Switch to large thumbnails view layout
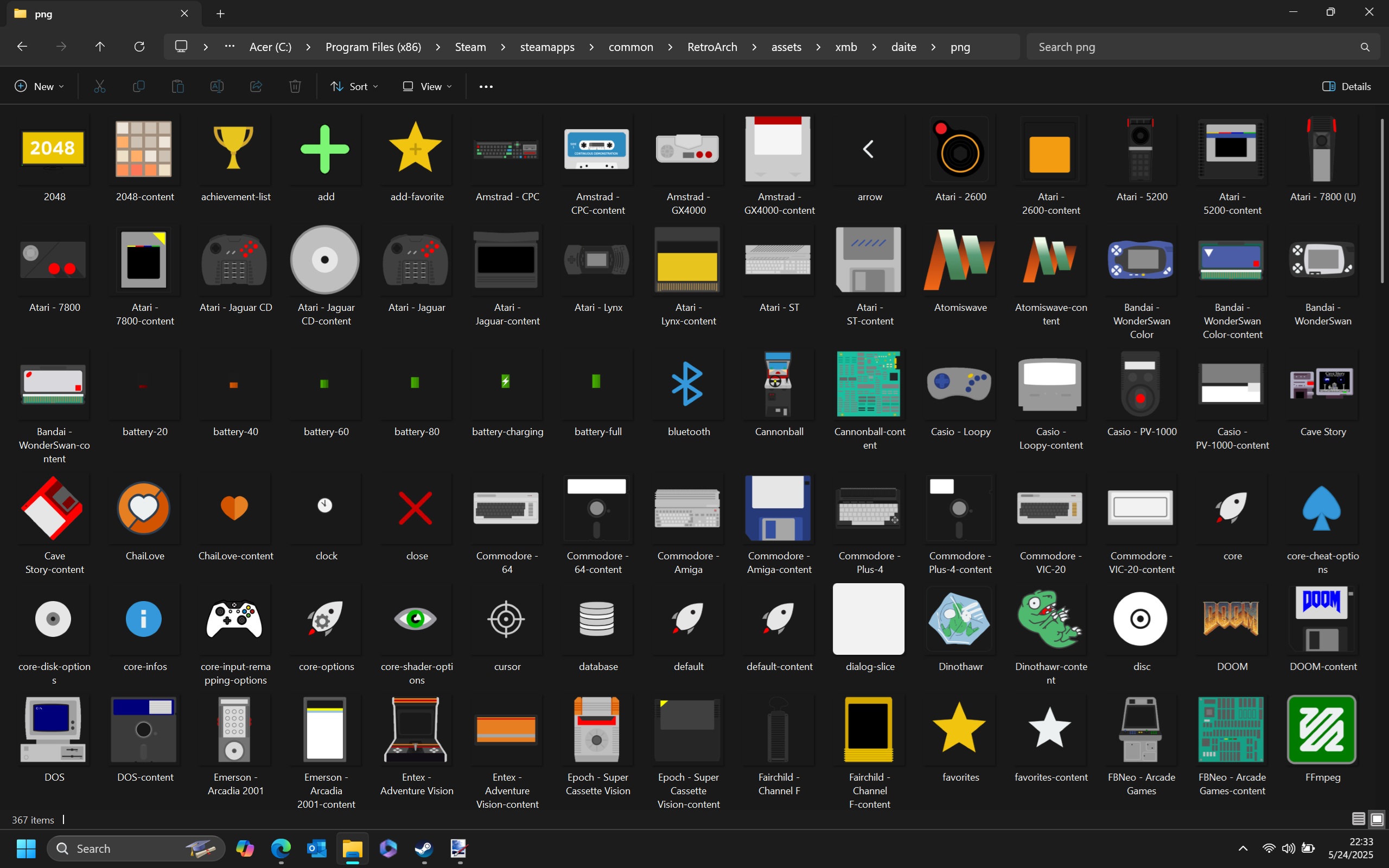The image size is (1389, 868). (x=1377, y=819)
